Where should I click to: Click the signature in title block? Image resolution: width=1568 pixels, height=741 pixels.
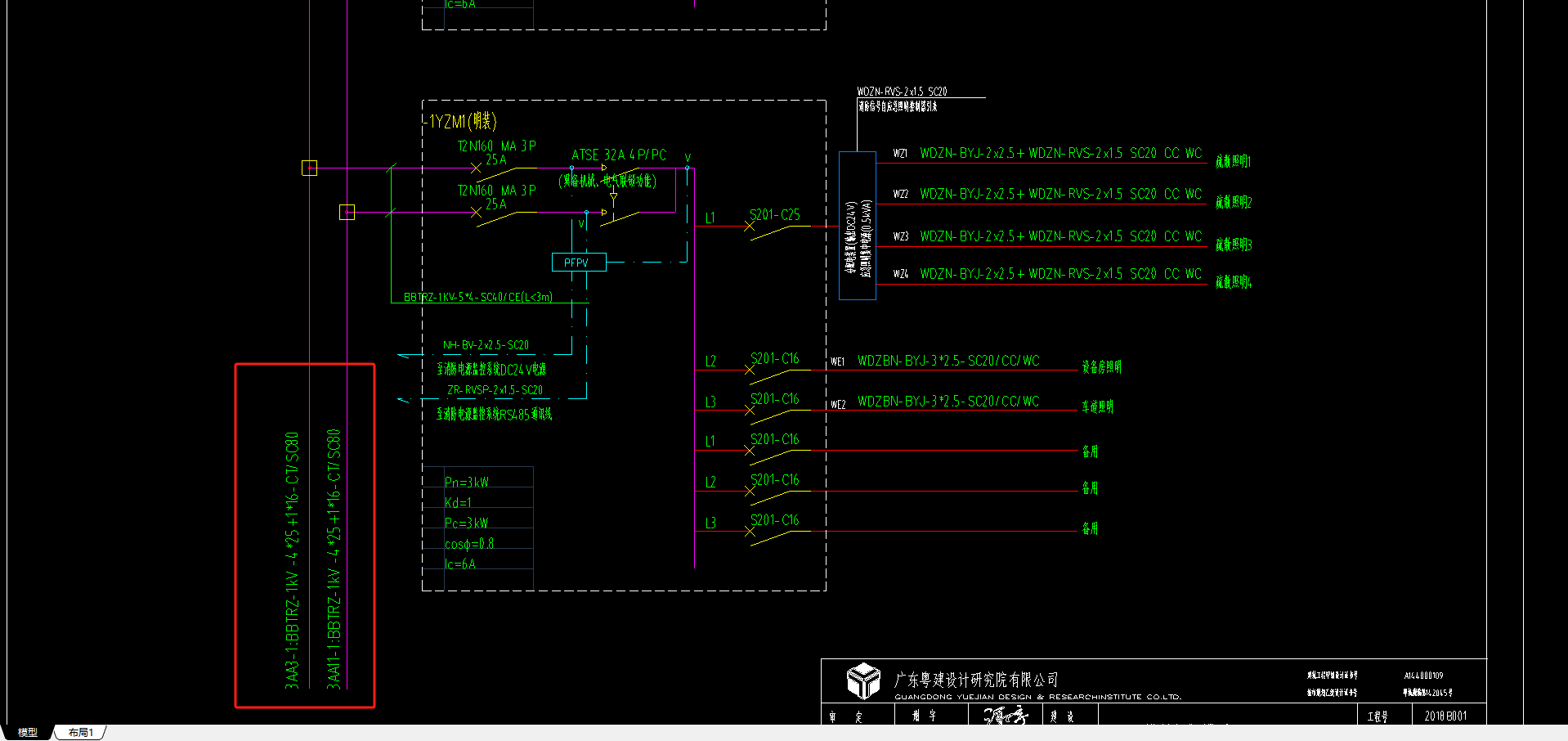(x=1005, y=716)
